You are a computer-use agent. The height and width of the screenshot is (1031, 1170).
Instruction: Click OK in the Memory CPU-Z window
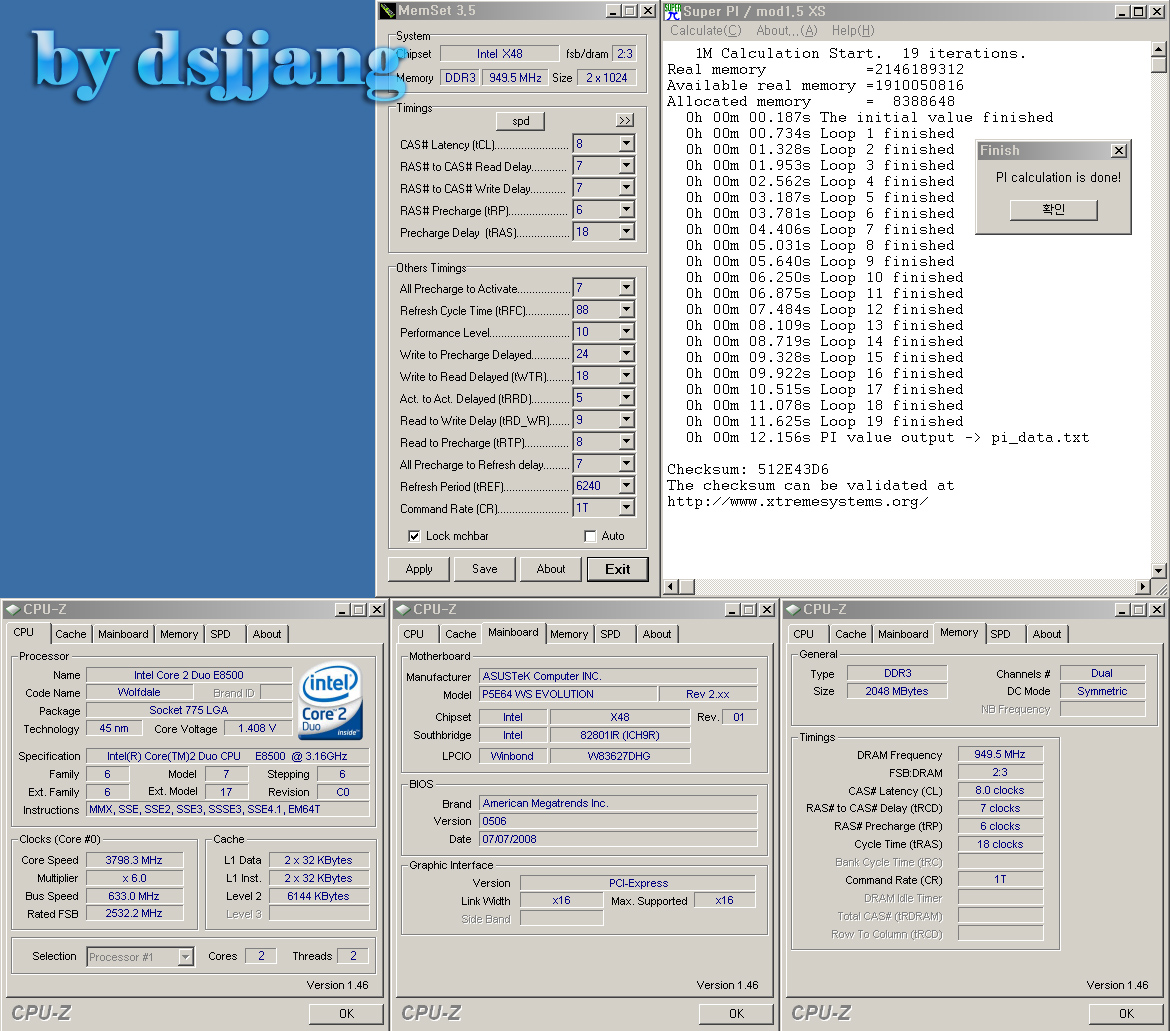[1126, 1013]
